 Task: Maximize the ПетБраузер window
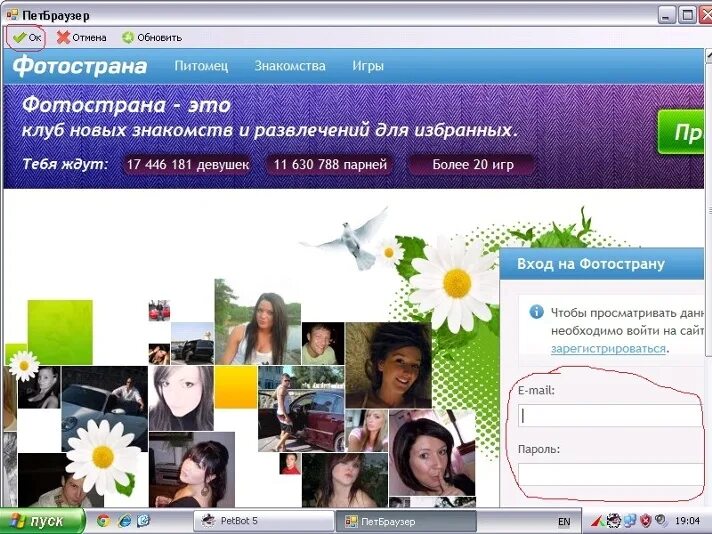coord(687,15)
